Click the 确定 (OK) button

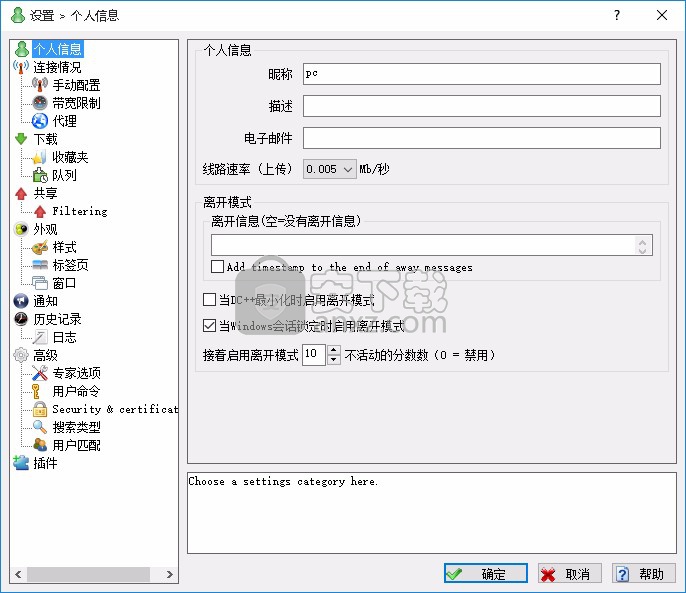[x=486, y=573]
